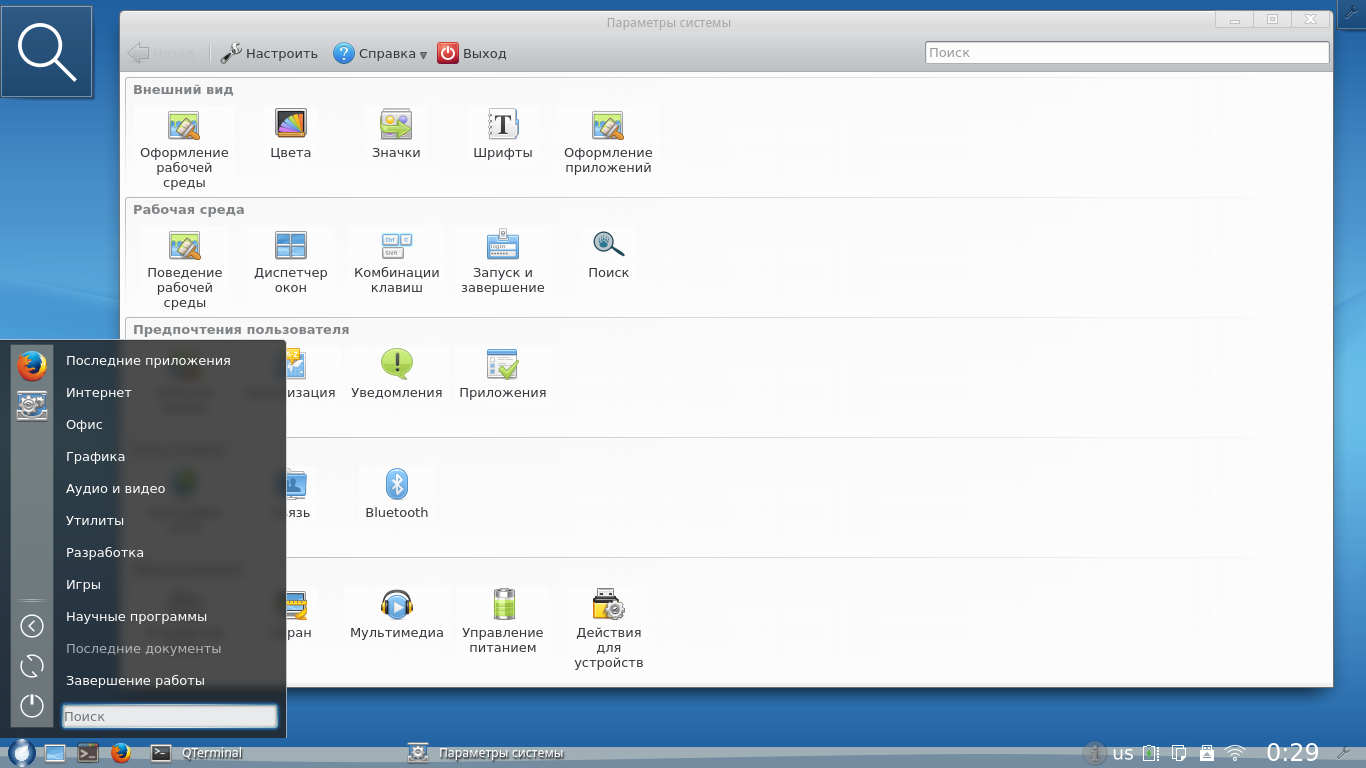Image resolution: width=1366 pixels, height=768 pixels.
Task: Launch the terminal from the taskbar quick launch
Action: (x=88, y=753)
